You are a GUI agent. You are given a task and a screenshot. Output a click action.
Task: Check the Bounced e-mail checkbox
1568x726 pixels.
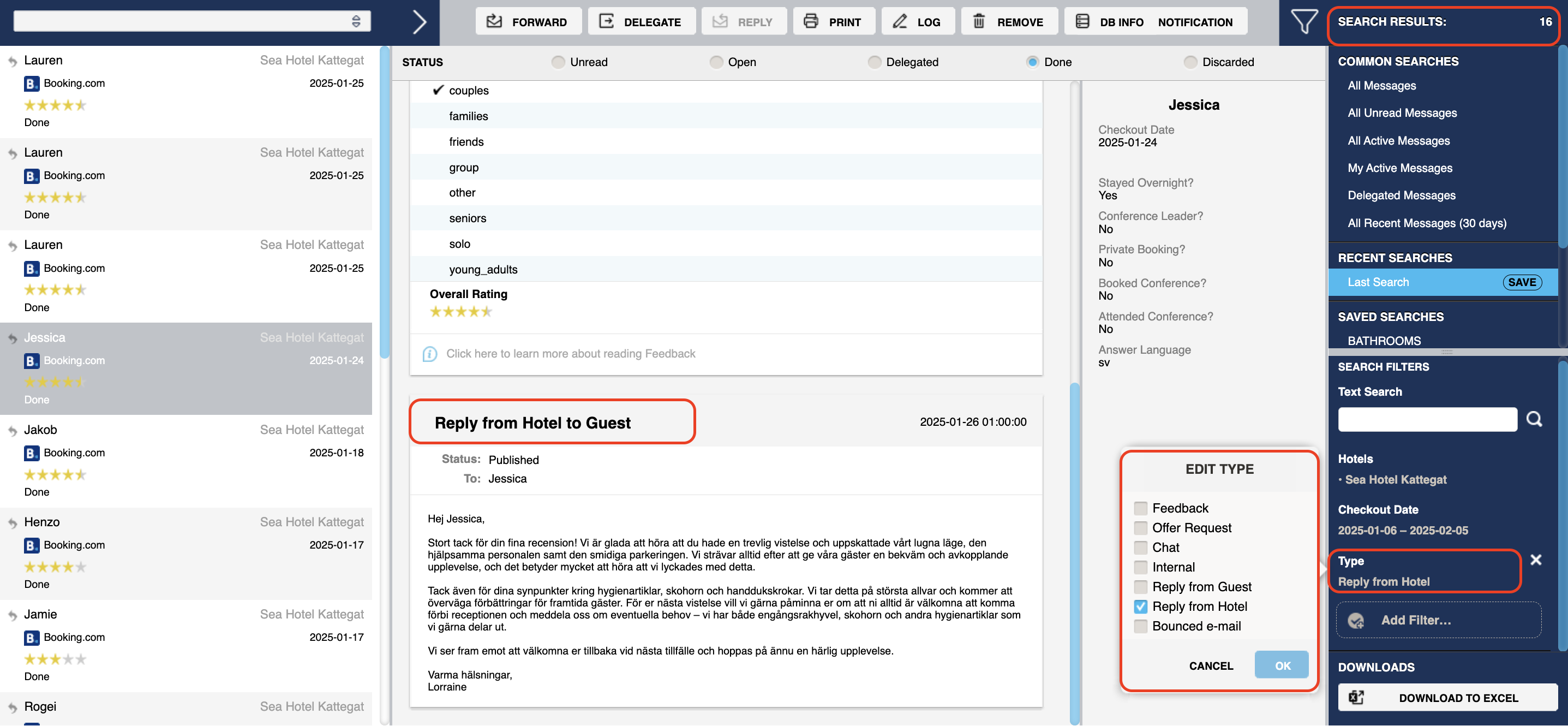click(1141, 627)
